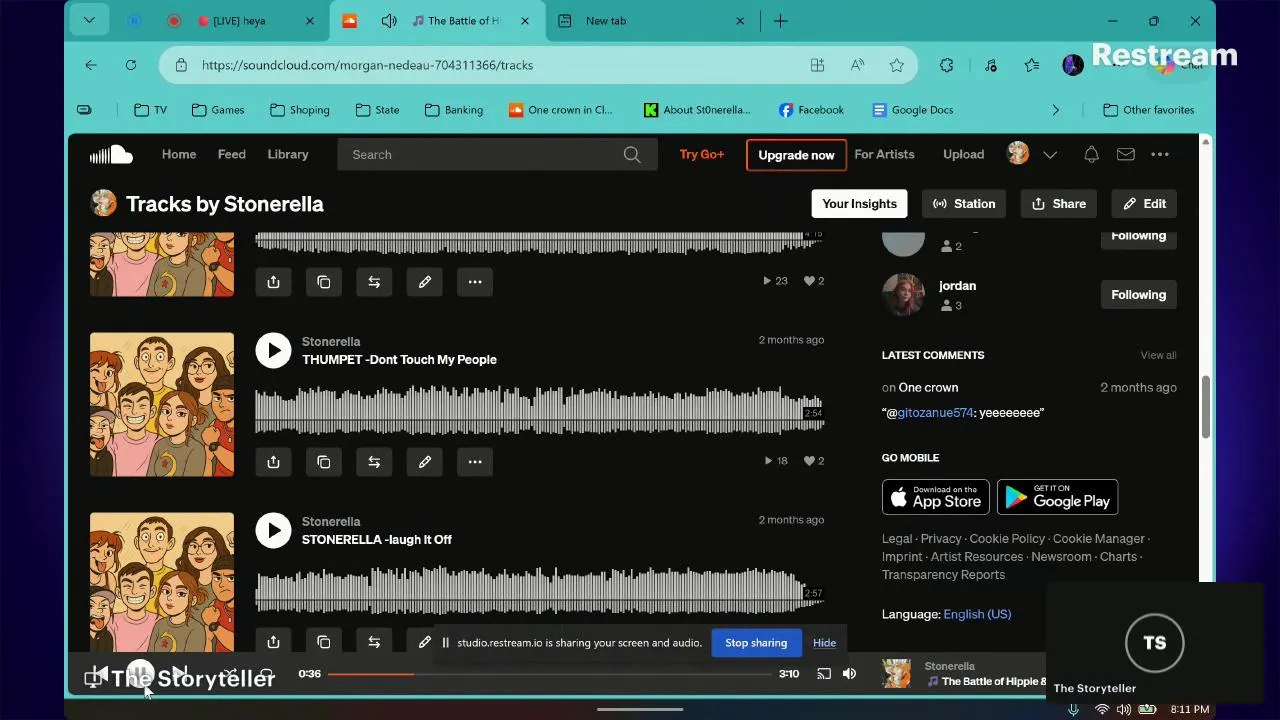Image resolution: width=1280 pixels, height=720 pixels.
Task: Open Library in navigation
Action: pos(288,154)
